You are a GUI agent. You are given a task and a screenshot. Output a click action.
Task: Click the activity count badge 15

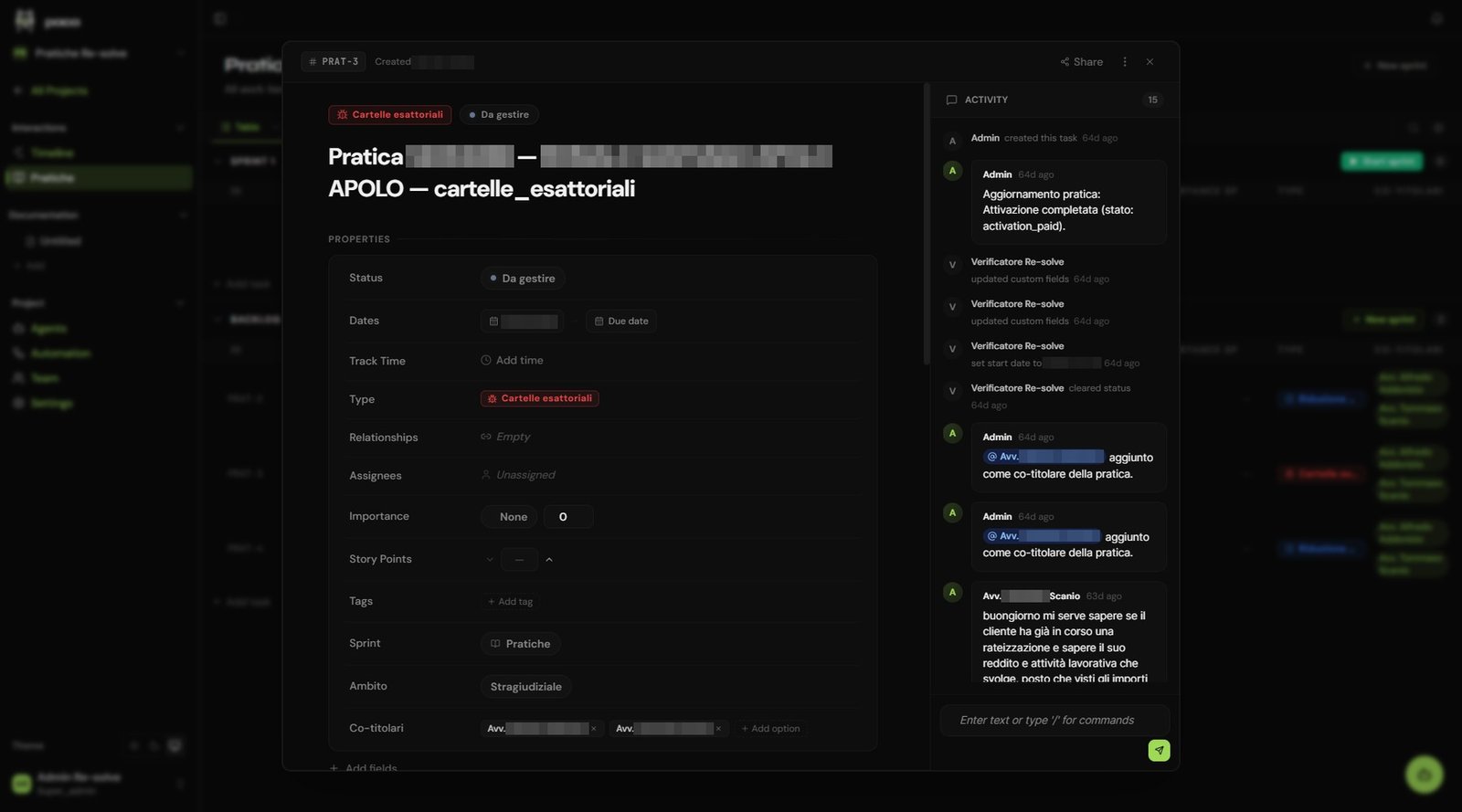point(1152,100)
